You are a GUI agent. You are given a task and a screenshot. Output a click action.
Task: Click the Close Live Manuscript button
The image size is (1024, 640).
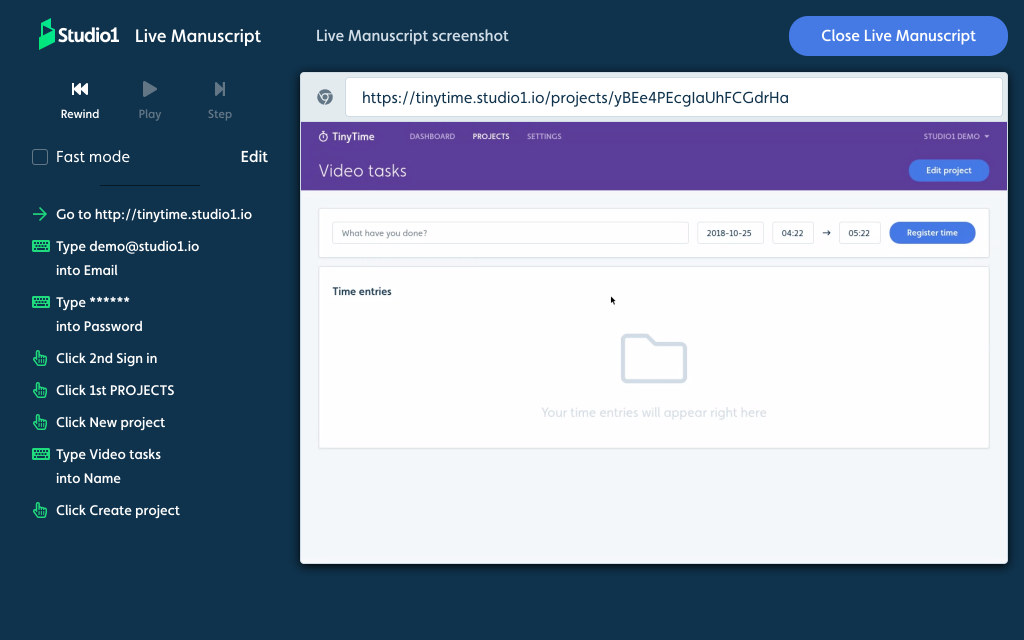(898, 36)
